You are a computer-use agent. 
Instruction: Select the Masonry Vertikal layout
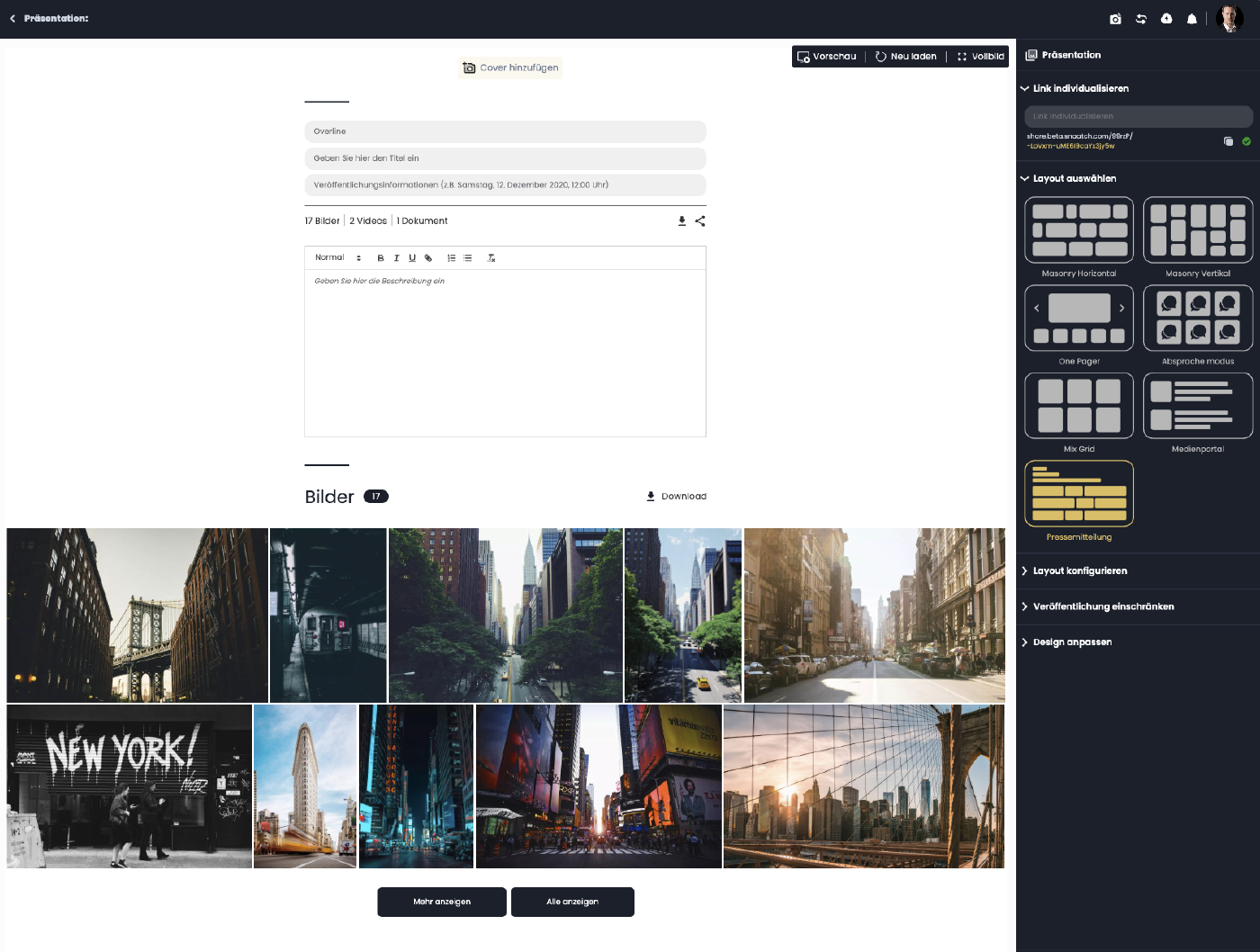(1197, 229)
